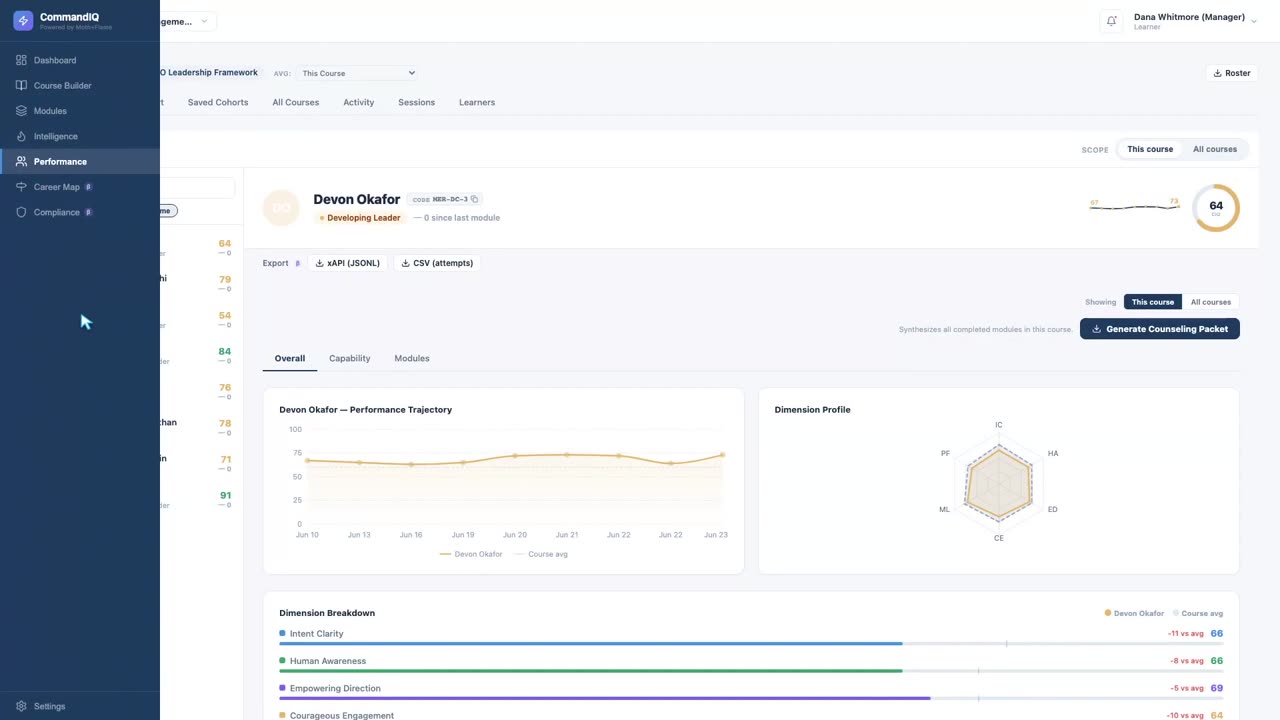Download the Roster
The height and width of the screenshot is (720, 1280).
1231,73
